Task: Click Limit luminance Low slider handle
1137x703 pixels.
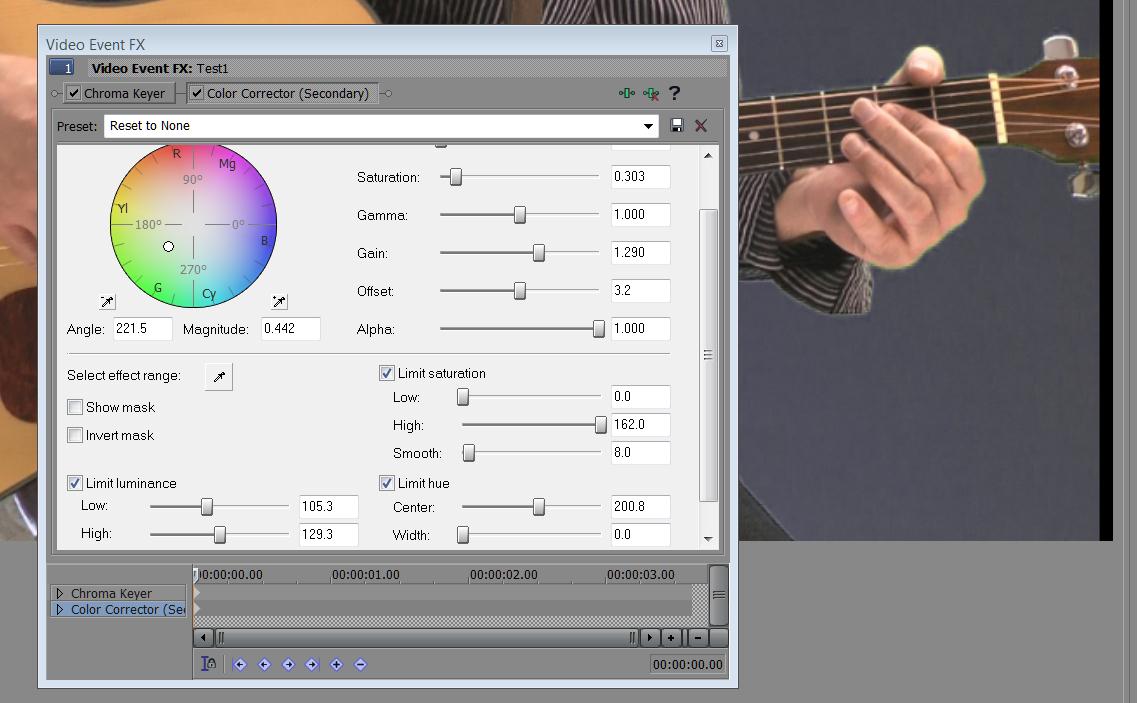Action: (x=207, y=506)
